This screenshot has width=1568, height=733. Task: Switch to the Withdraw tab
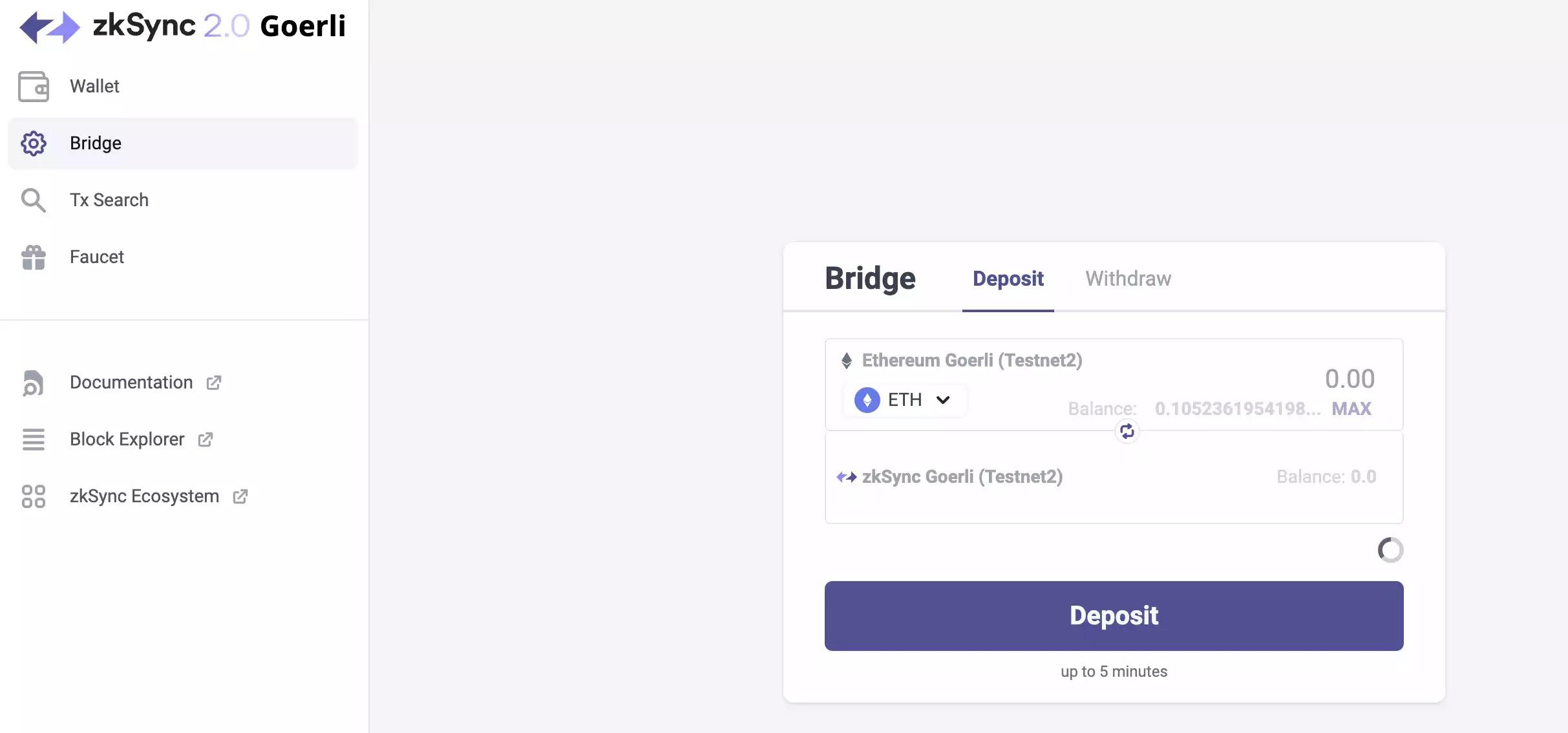click(x=1128, y=279)
